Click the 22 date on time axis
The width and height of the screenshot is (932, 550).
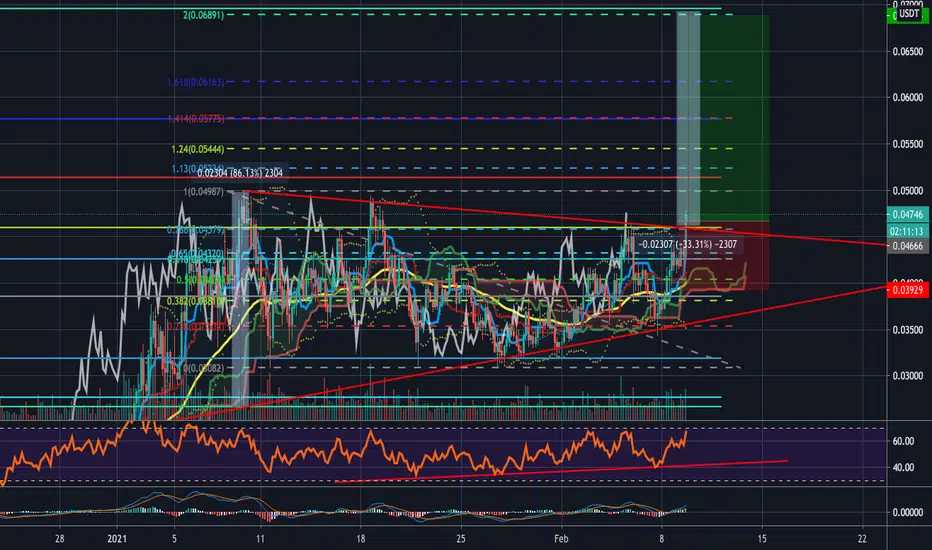(862, 539)
